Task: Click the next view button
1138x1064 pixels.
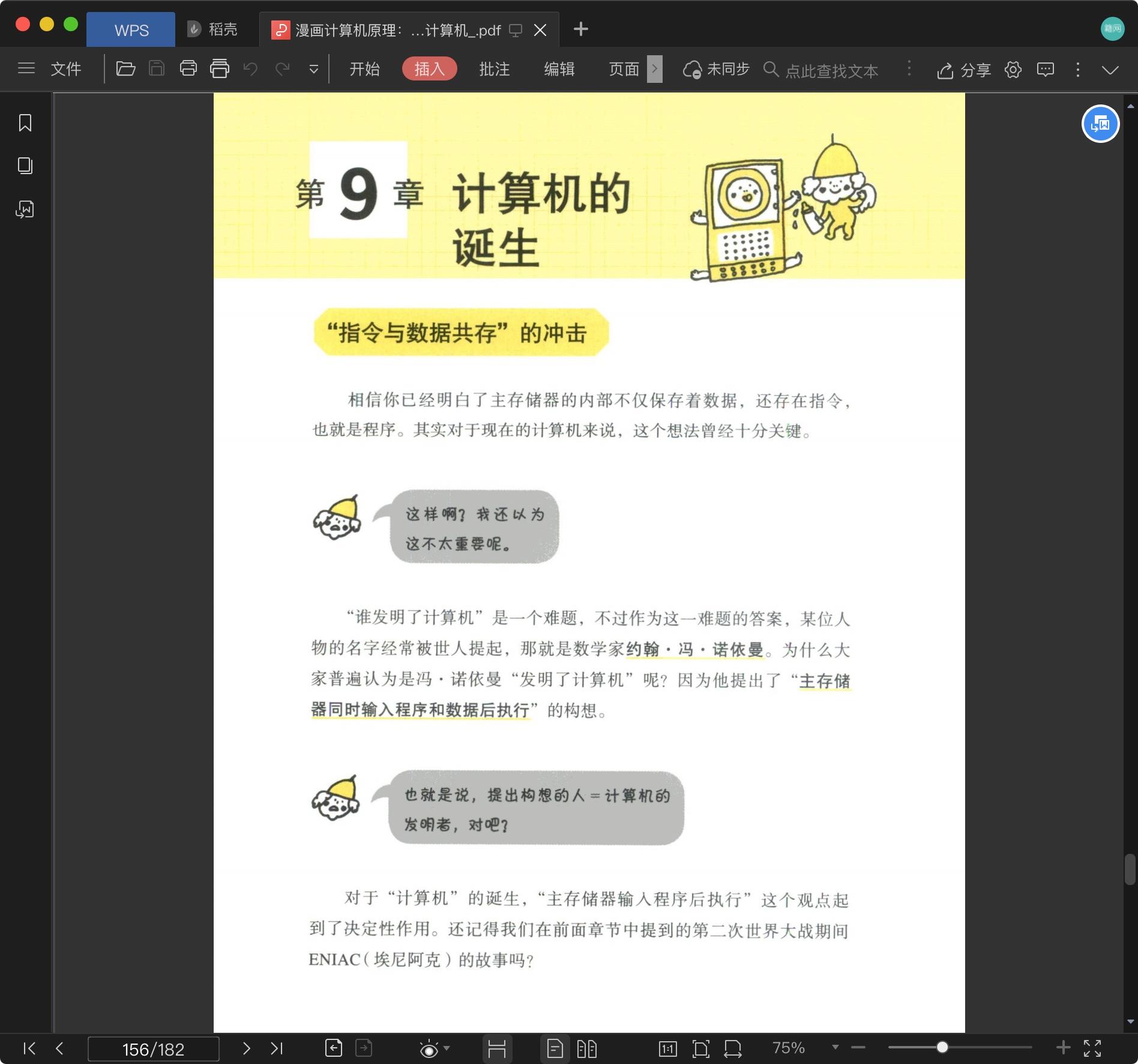Action: coord(364,1048)
